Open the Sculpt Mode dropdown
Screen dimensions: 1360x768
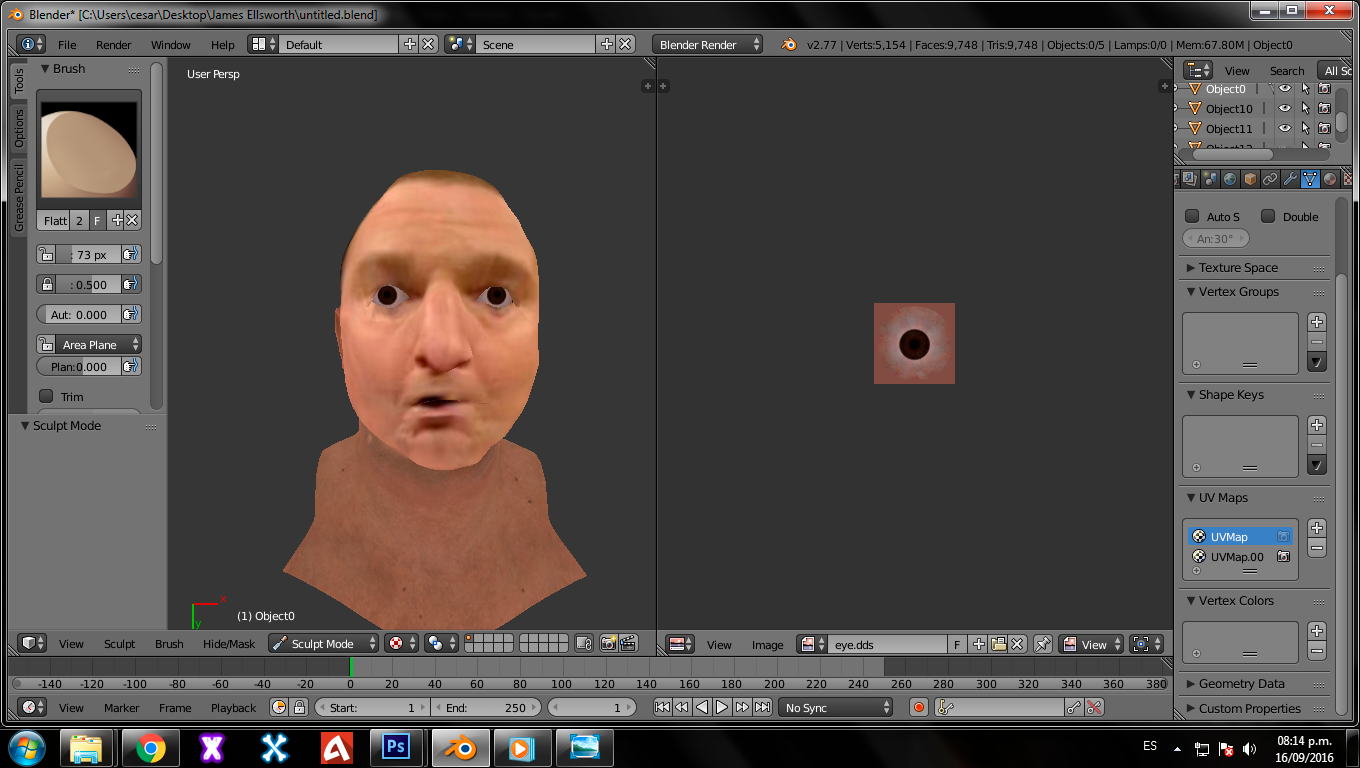323,644
